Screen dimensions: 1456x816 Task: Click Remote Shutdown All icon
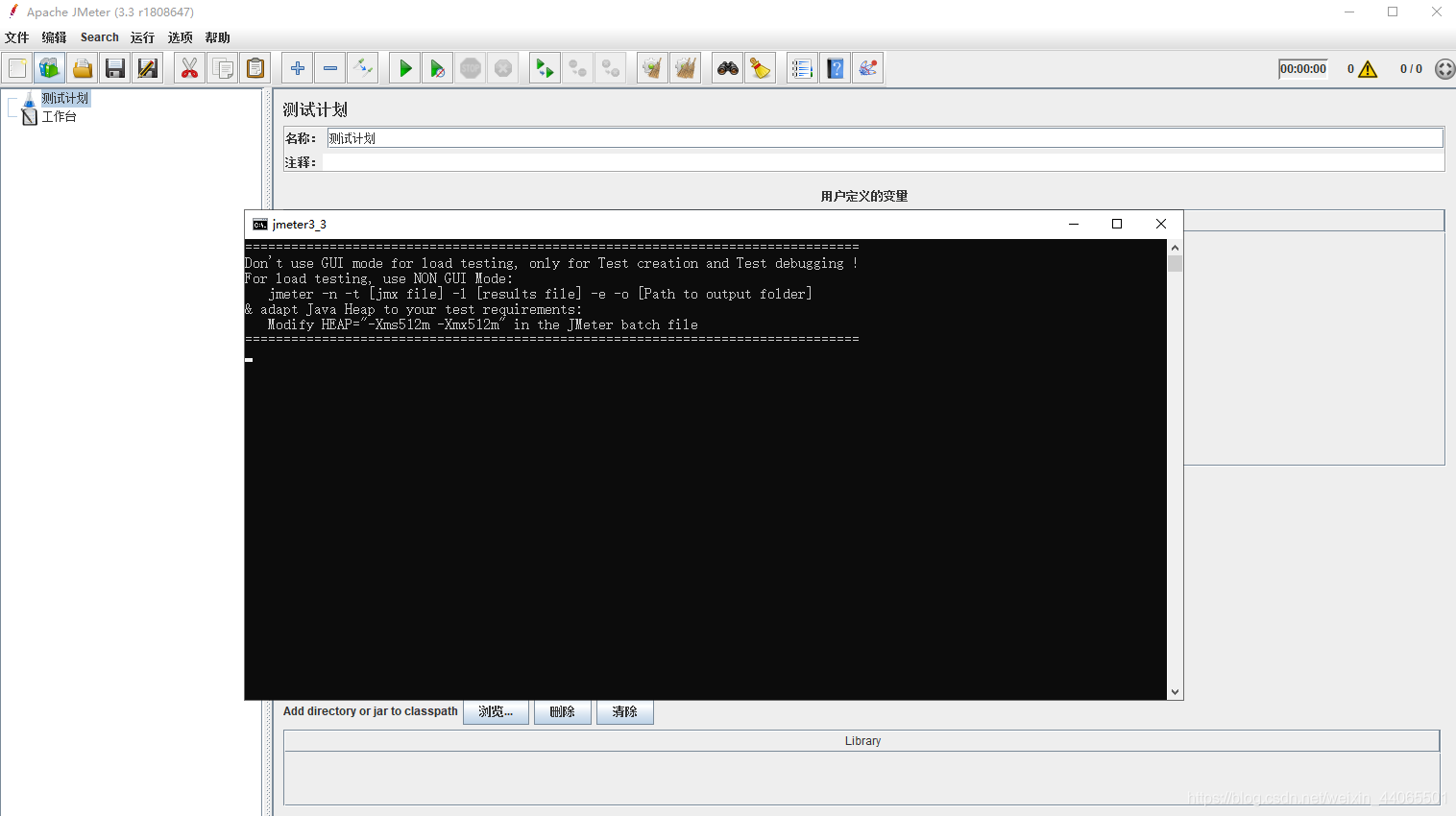[611, 68]
